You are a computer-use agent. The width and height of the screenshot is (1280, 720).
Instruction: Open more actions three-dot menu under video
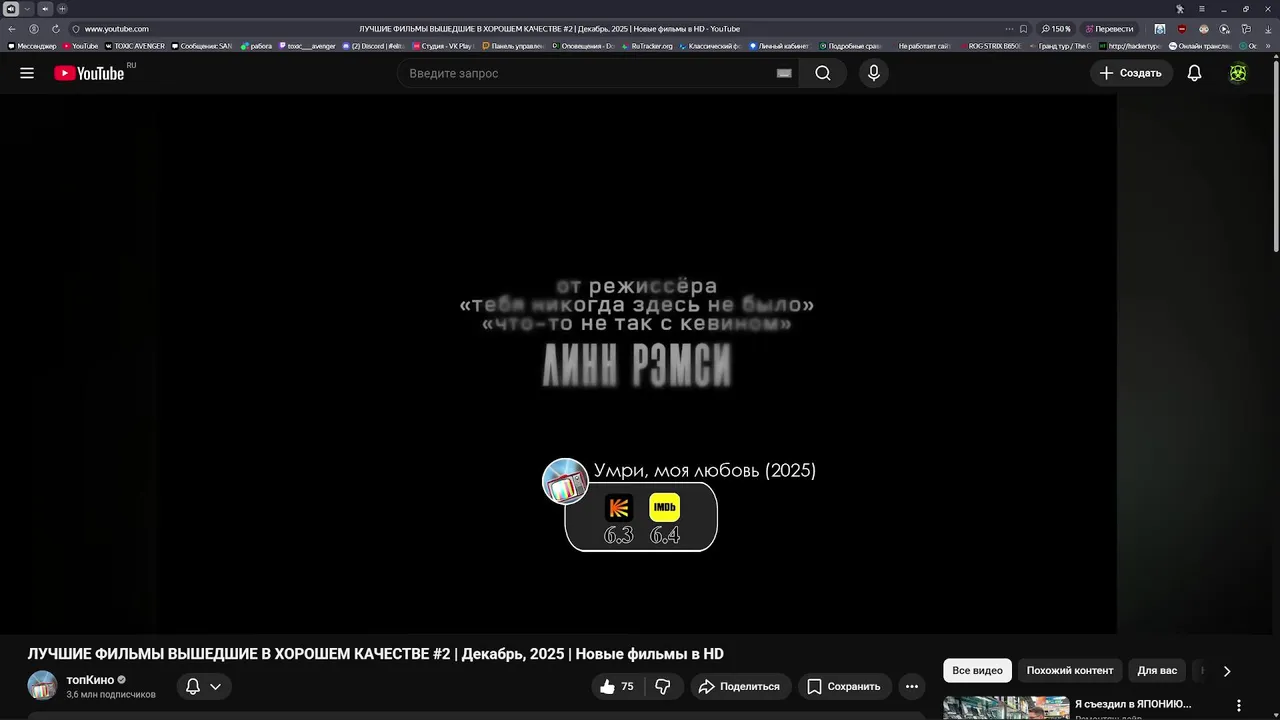point(911,686)
